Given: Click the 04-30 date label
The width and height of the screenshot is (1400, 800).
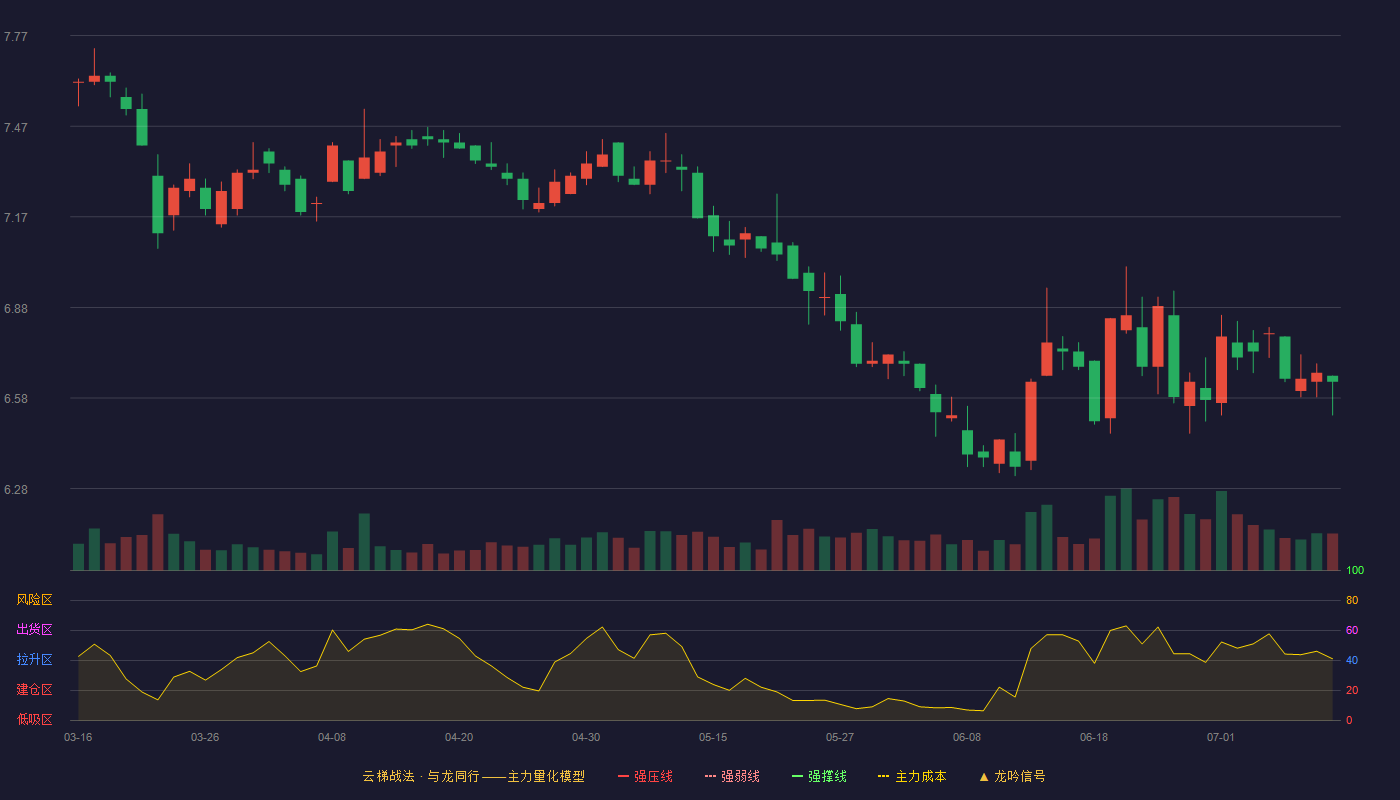Looking at the screenshot, I should click(x=586, y=737).
